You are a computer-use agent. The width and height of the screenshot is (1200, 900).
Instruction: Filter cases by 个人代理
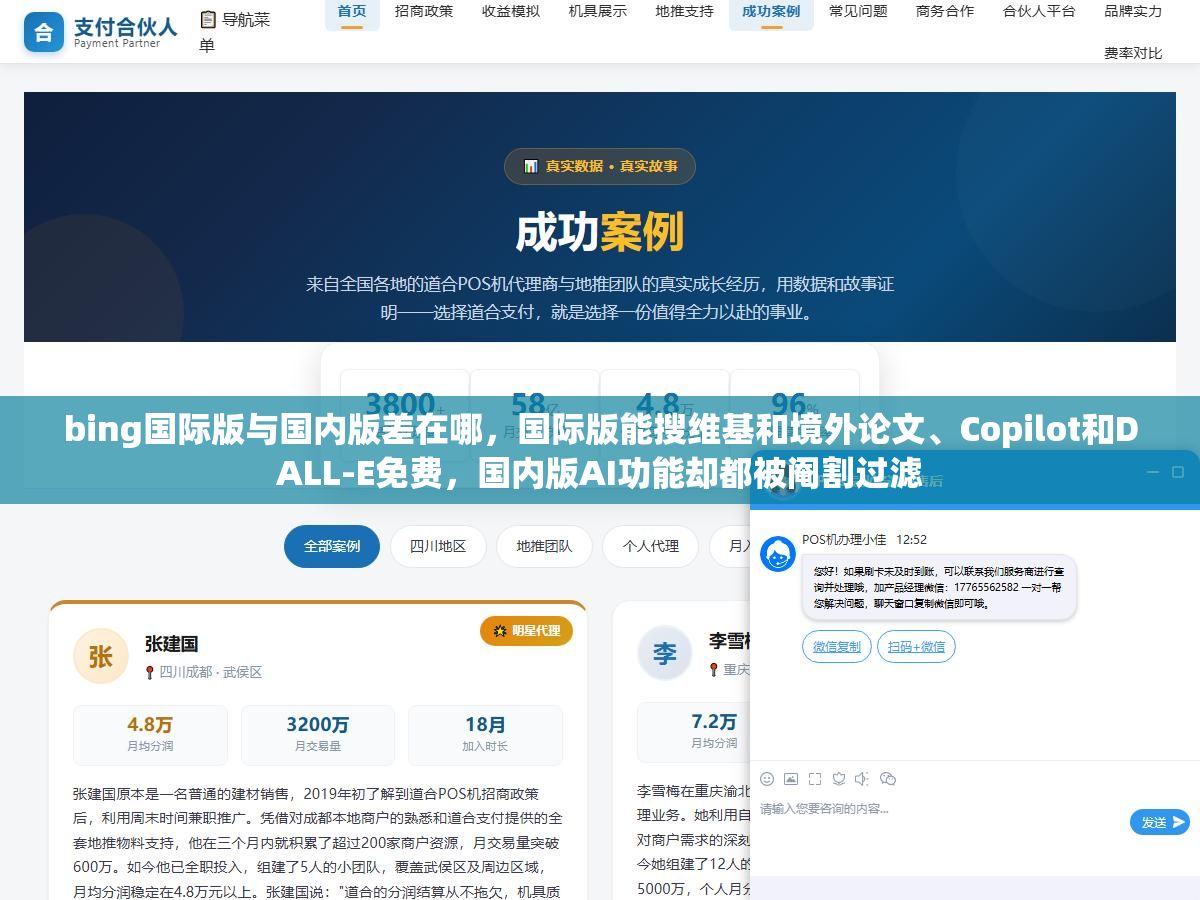[650, 546]
